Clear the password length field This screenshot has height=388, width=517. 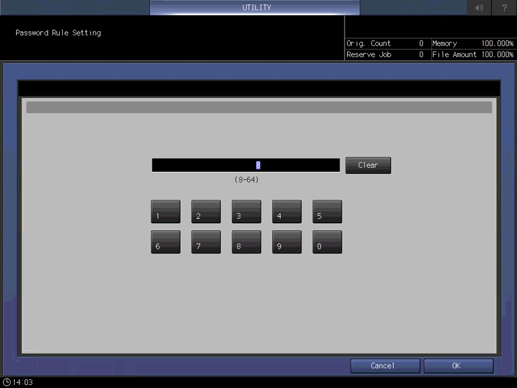pyautogui.click(x=368, y=165)
